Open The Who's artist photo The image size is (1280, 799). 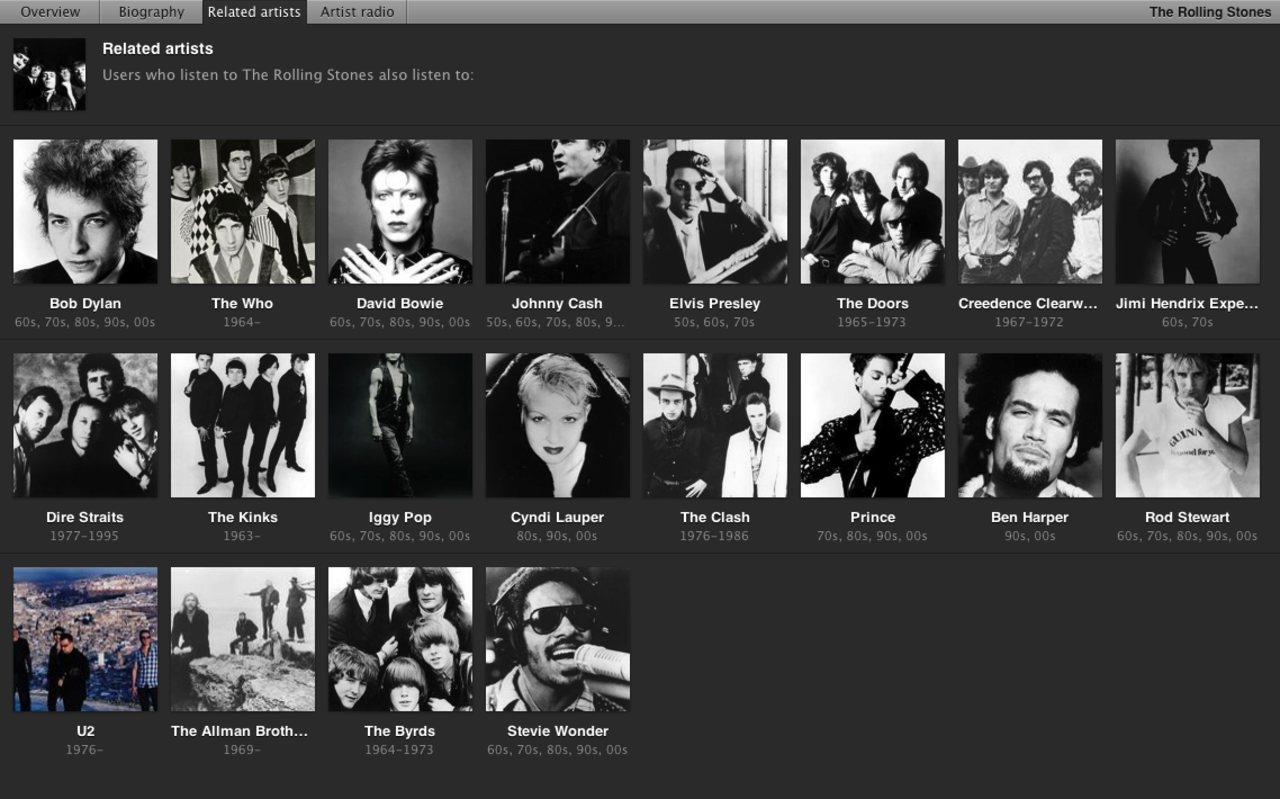242,211
